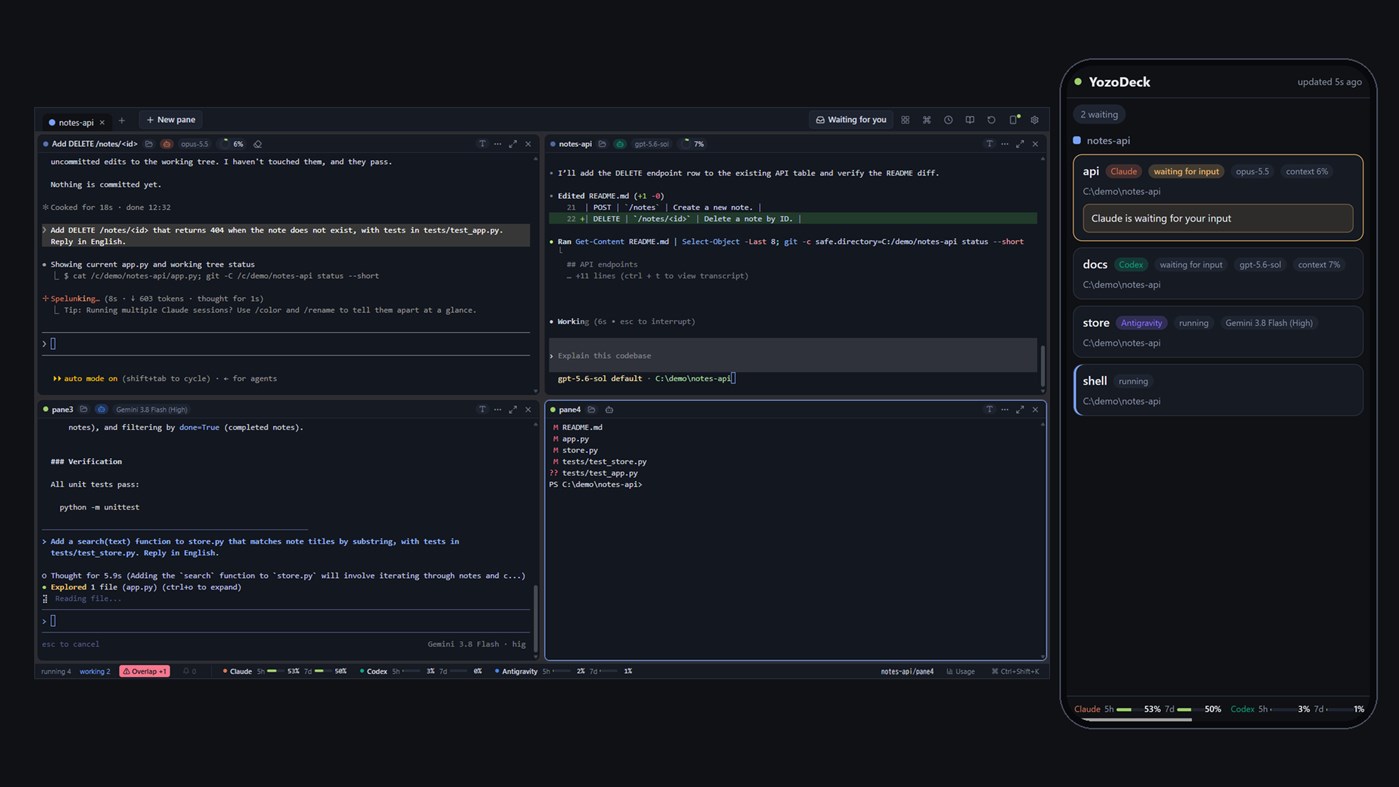Image resolution: width=1399 pixels, height=787 pixels.
Task: Select the notes-api workspace tab
Action: [76, 122]
